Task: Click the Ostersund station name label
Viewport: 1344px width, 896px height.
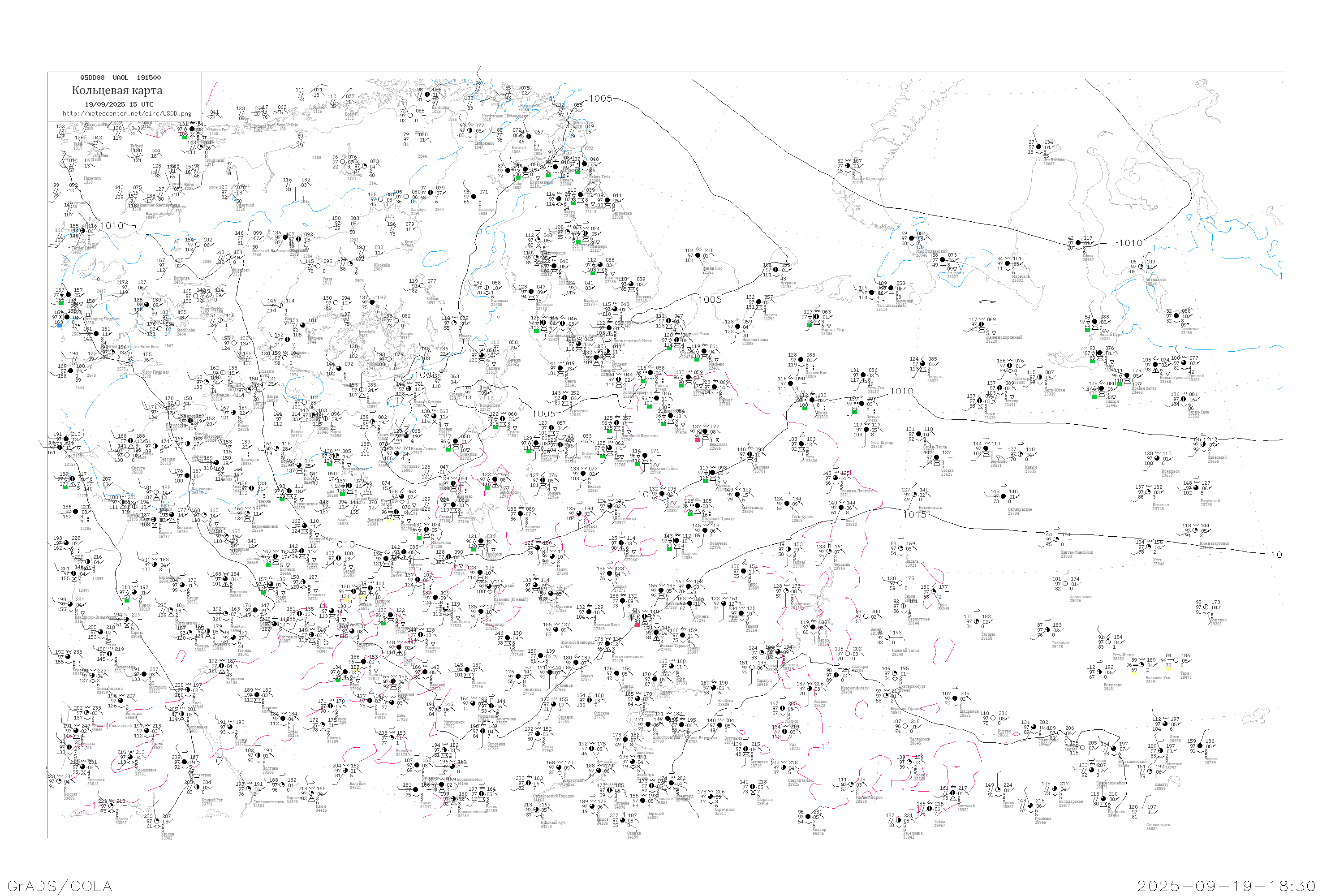Action: [x=245, y=205]
